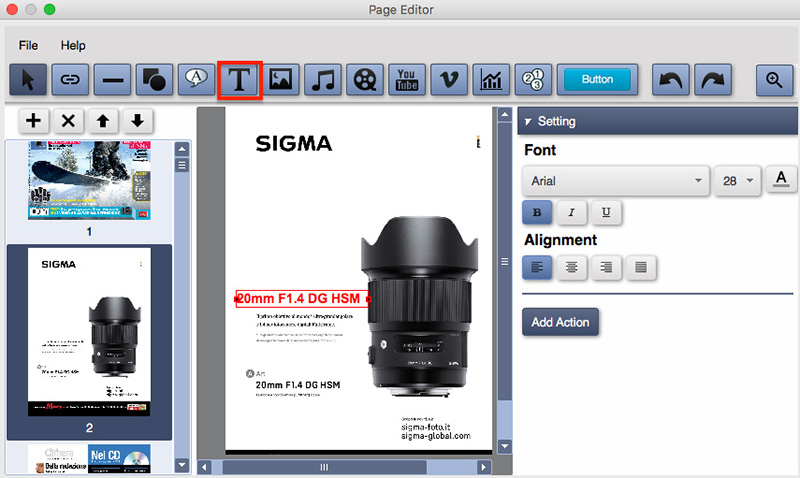Add a new page with plus button

click(x=34, y=121)
